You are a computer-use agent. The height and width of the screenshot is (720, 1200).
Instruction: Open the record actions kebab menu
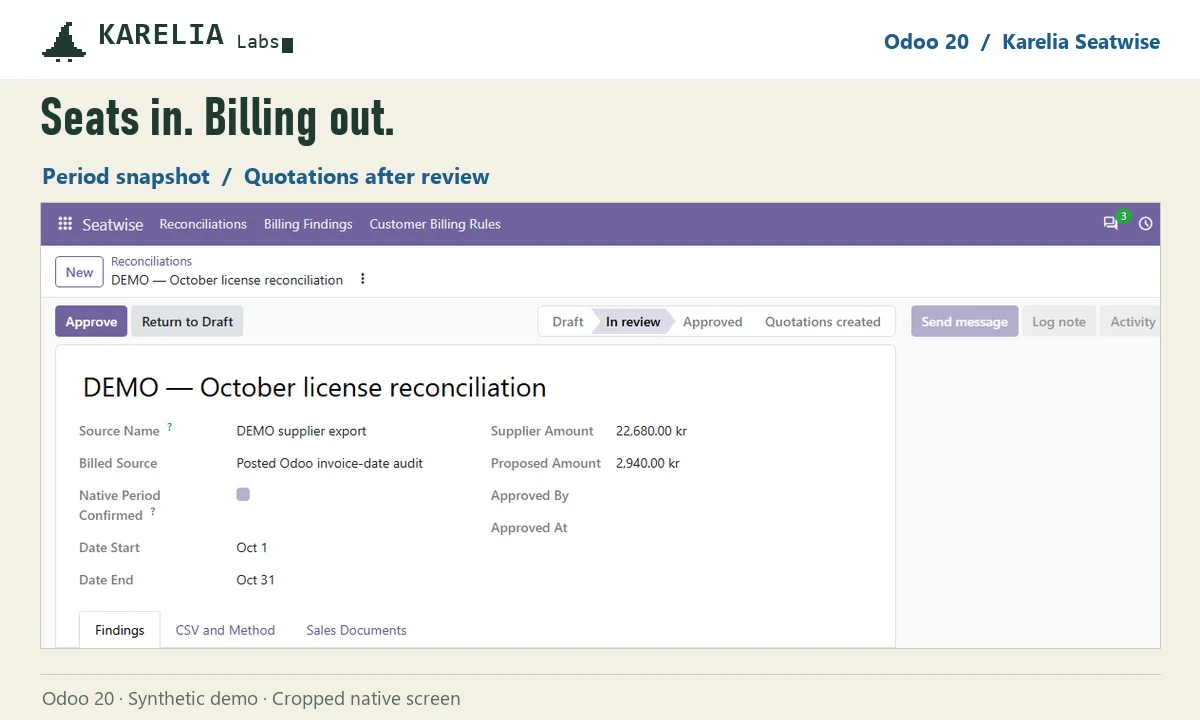click(363, 279)
